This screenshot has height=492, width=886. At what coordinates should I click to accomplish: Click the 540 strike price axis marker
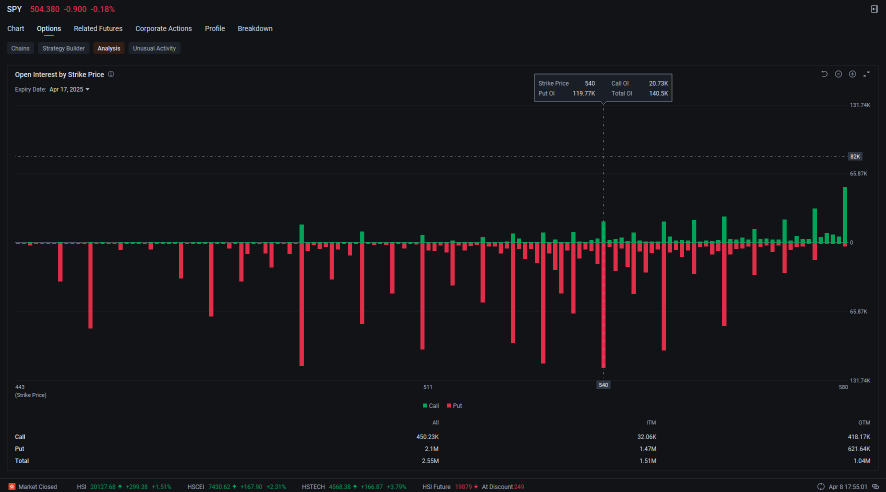603,385
